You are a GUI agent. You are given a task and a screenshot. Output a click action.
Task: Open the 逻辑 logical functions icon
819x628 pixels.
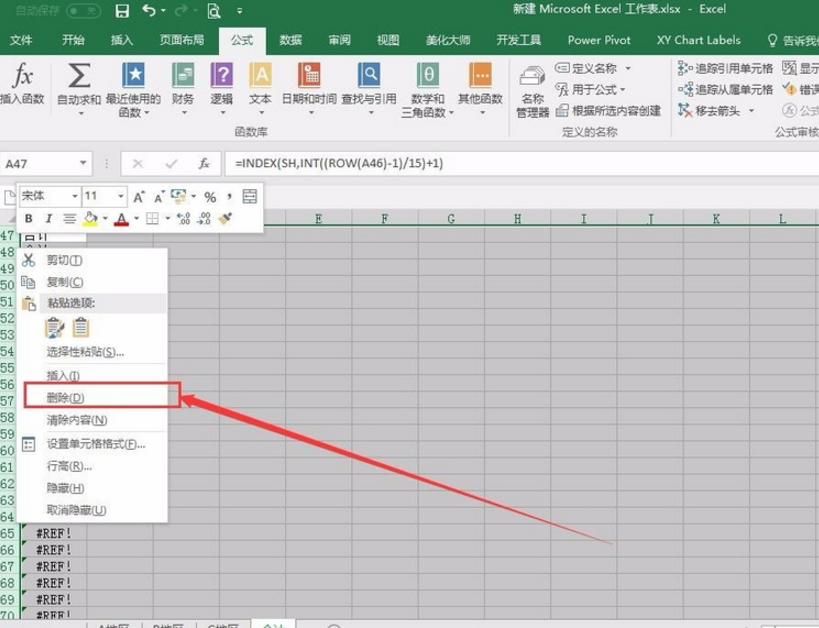221,76
